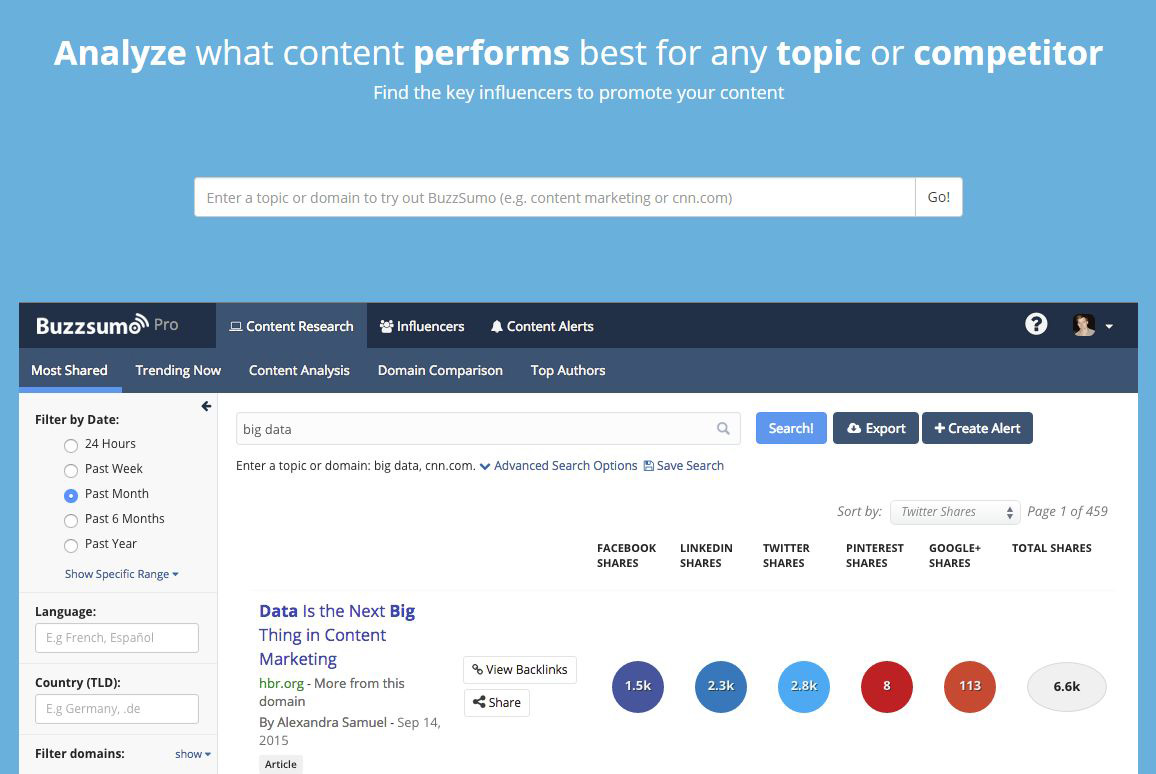This screenshot has width=1156, height=774.
Task: Click the Google+ Shares column header
Action: click(955, 555)
